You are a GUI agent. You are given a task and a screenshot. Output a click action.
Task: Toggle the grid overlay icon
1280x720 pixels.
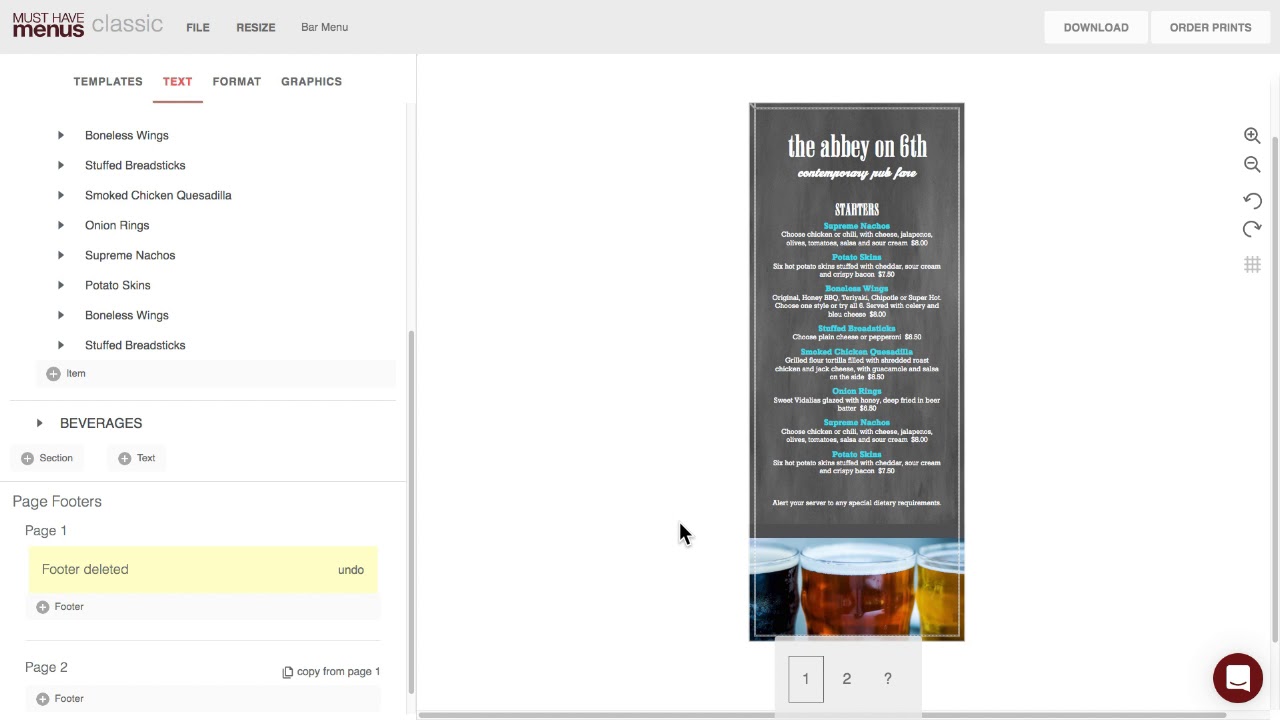1252,265
